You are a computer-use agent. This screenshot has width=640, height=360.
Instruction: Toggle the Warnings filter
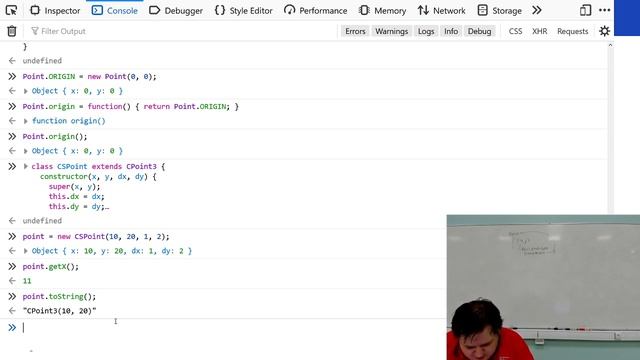(x=391, y=31)
